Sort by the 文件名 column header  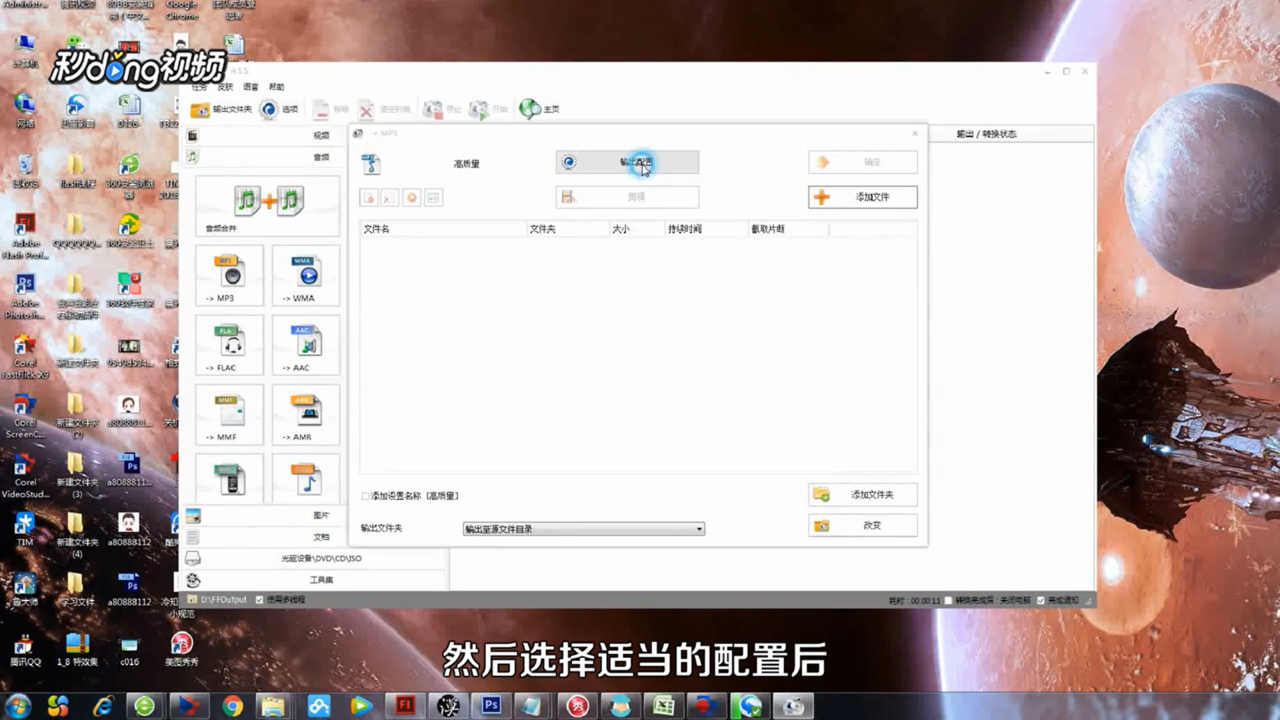443,229
